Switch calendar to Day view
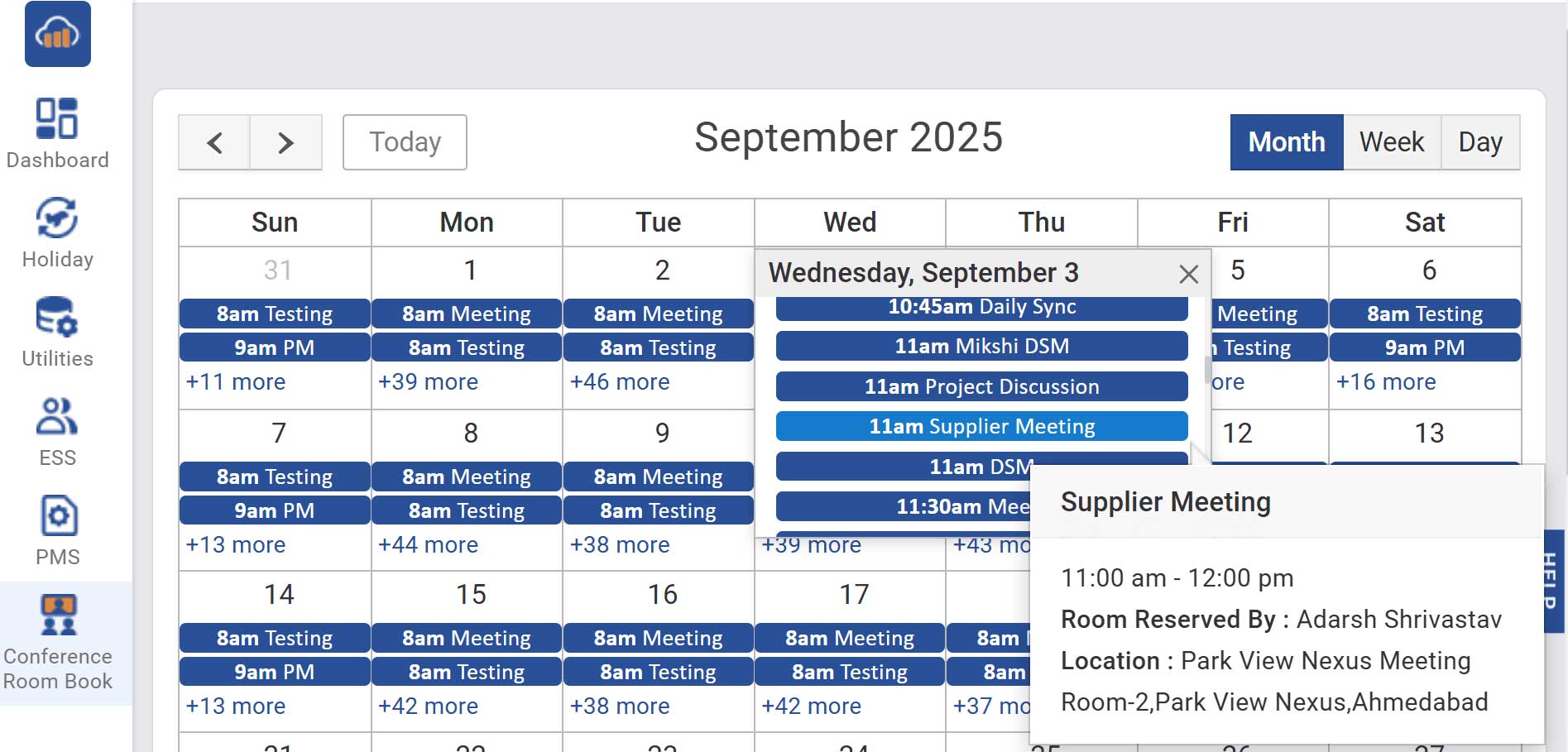1568x752 pixels. pyautogui.click(x=1480, y=141)
